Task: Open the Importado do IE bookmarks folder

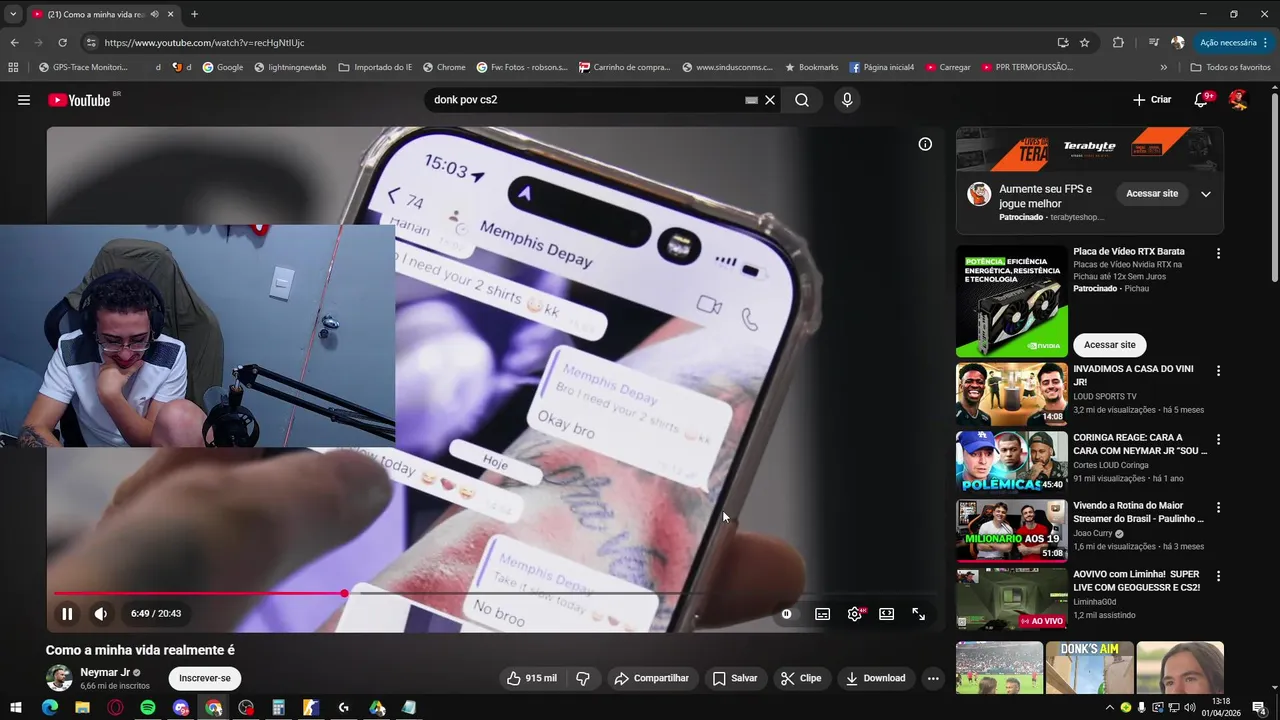Action: [375, 67]
